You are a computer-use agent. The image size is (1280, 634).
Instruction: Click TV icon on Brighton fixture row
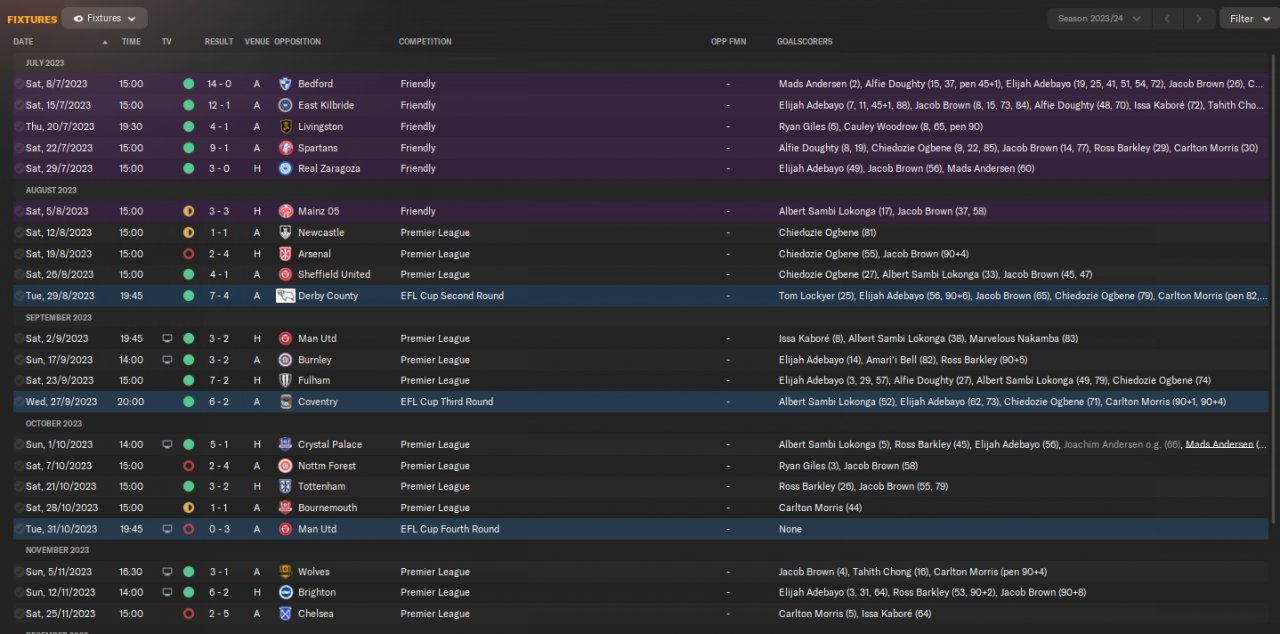click(x=167, y=593)
